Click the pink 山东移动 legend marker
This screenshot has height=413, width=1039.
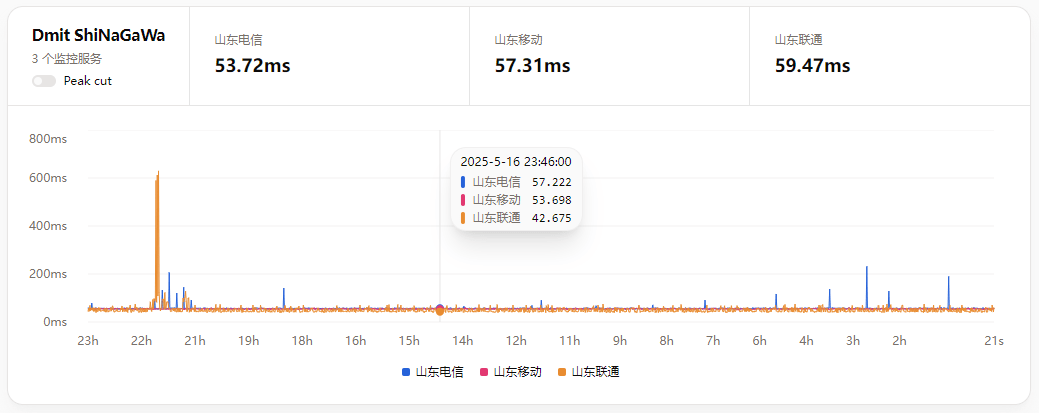485,371
